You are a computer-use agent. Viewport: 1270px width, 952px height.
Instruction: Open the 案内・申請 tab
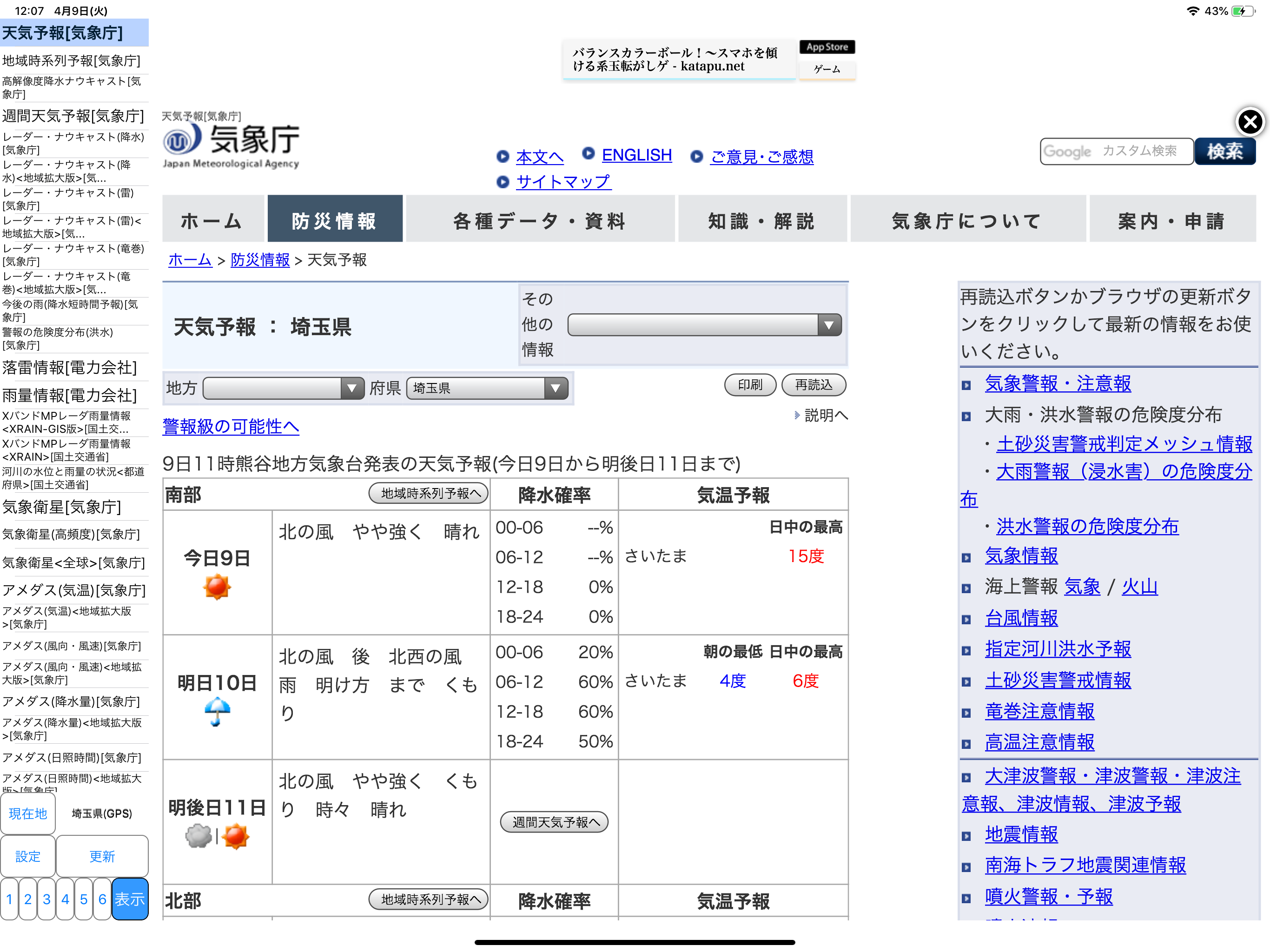(x=1172, y=219)
